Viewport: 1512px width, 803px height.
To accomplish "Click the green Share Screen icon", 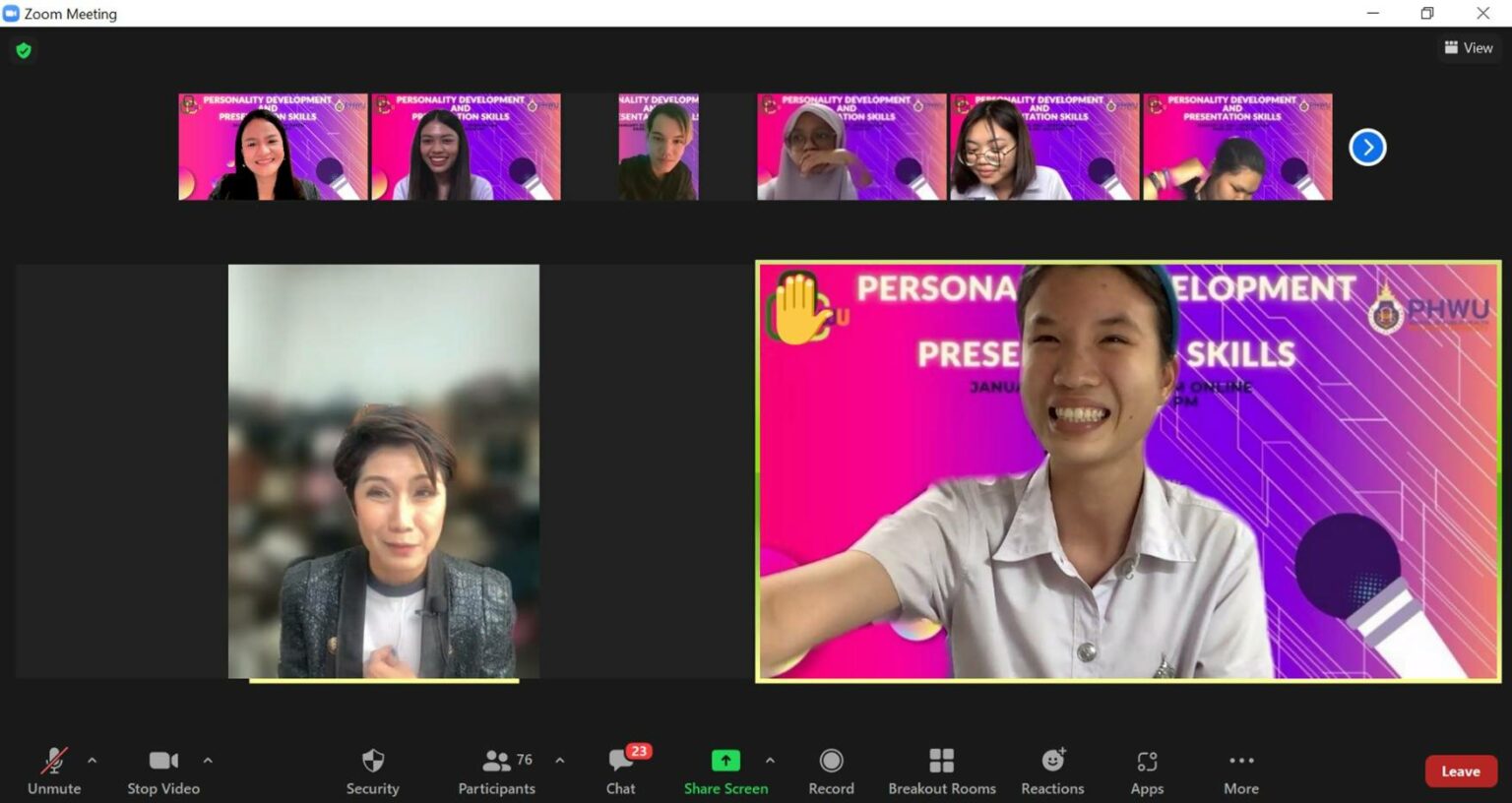I will point(725,761).
